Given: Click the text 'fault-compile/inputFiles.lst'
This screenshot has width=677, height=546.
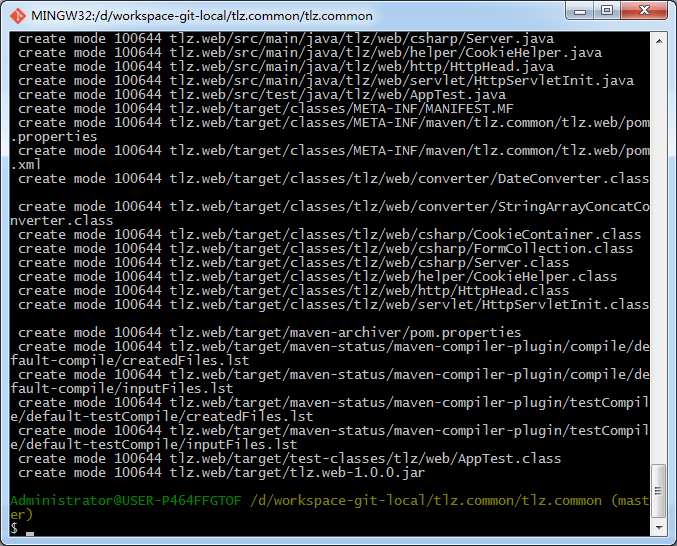Looking at the screenshot, I should pyautogui.click(x=122, y=388).
